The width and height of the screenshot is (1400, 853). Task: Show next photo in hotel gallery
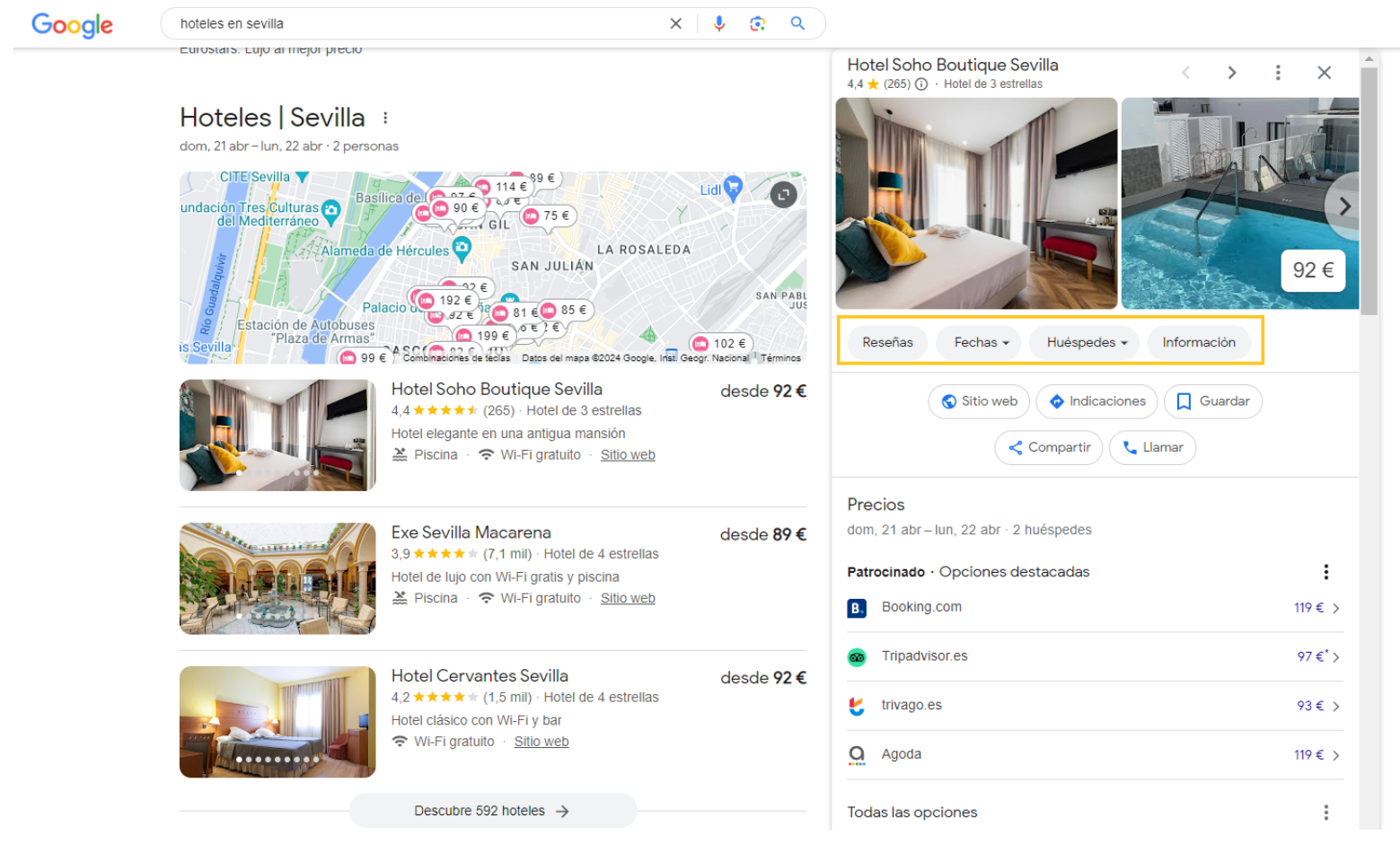pyautogui.click(x=1343, y=207)
